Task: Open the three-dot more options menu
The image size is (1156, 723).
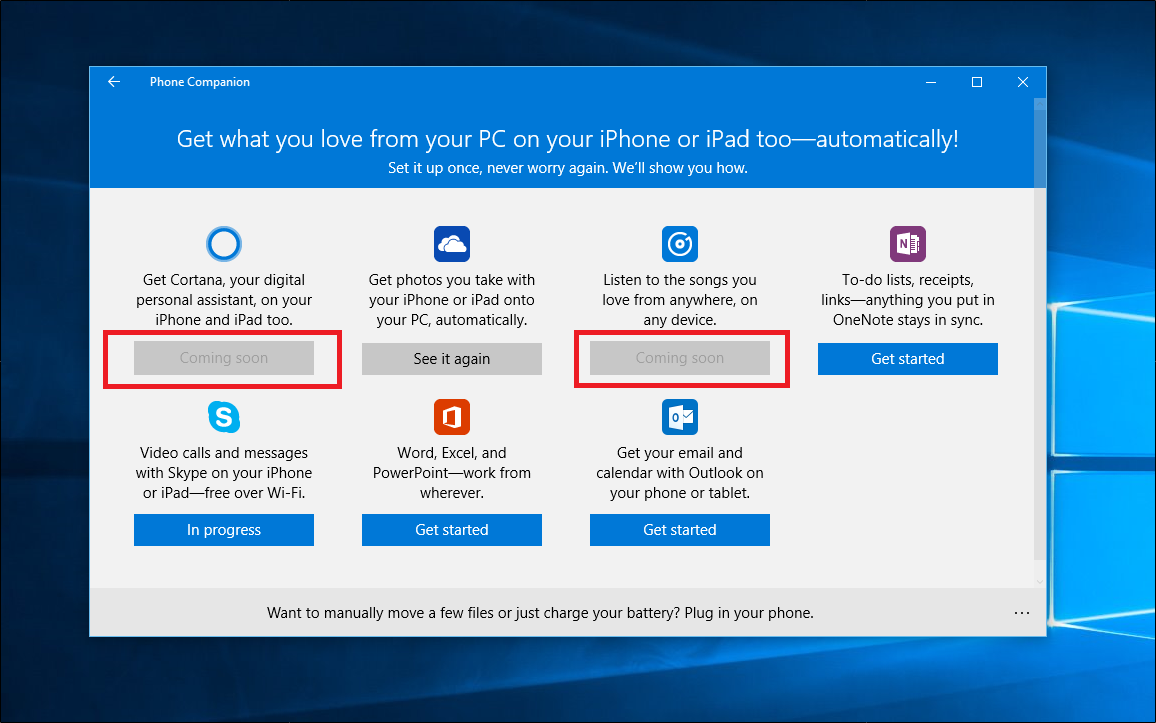Action: tap(1021, 613)
